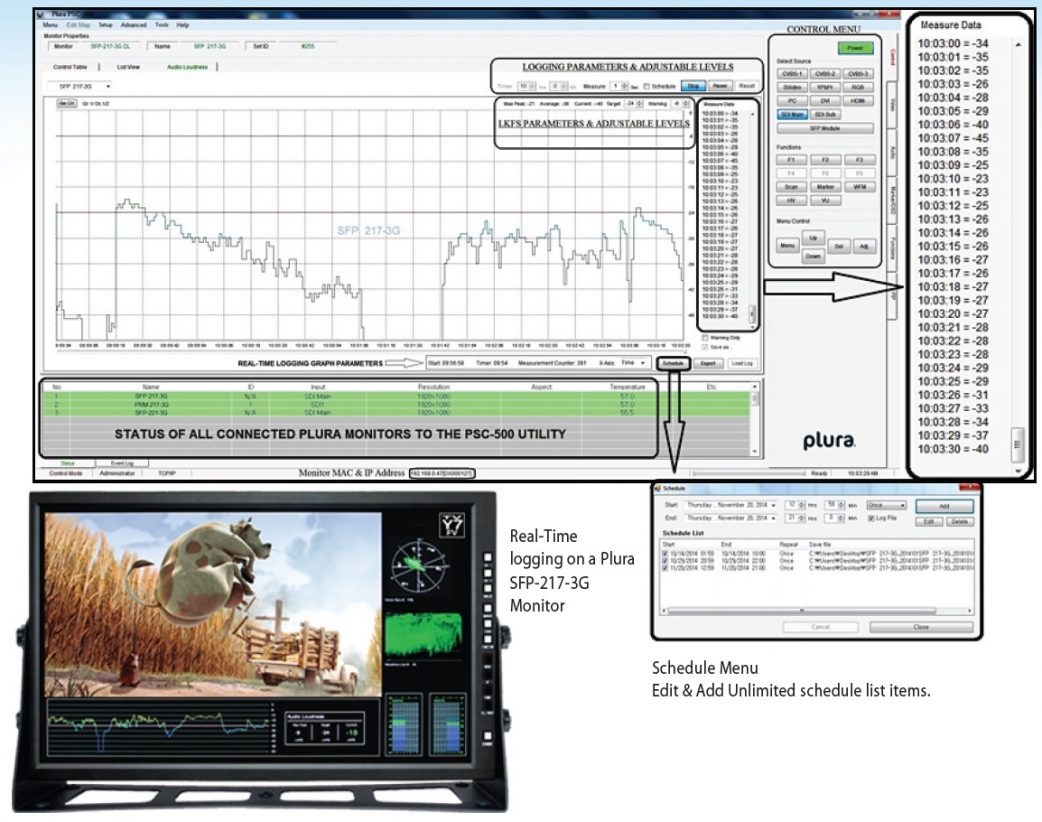Expand the SFP 217-3G monitor dropdown

(85, 86)
